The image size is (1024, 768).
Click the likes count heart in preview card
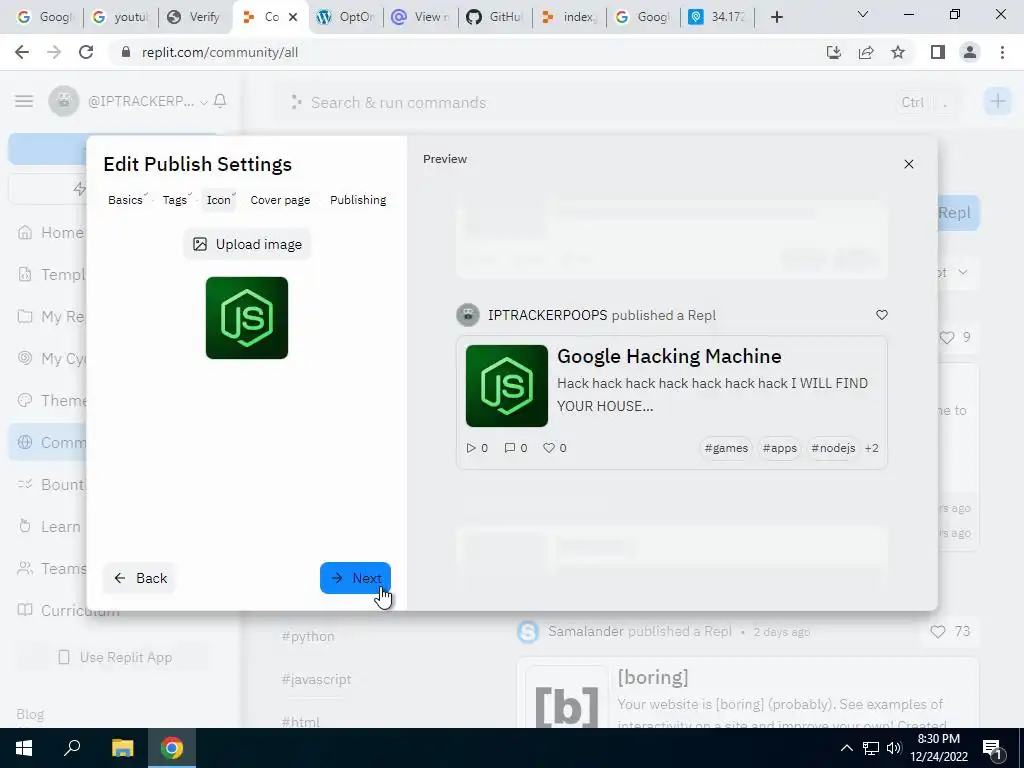tap(549, 448)
